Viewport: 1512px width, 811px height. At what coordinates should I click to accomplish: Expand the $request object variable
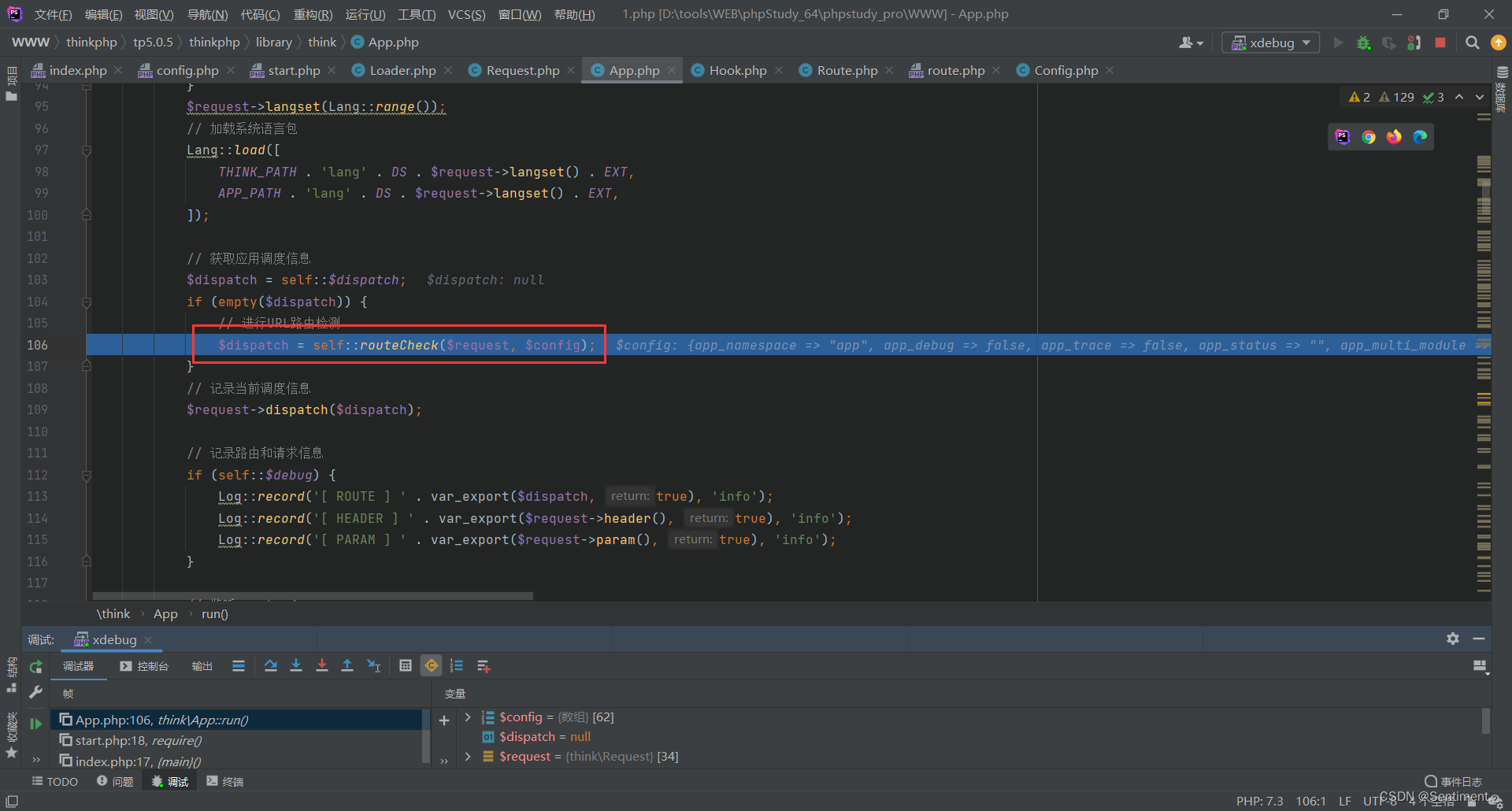[468, 756]
